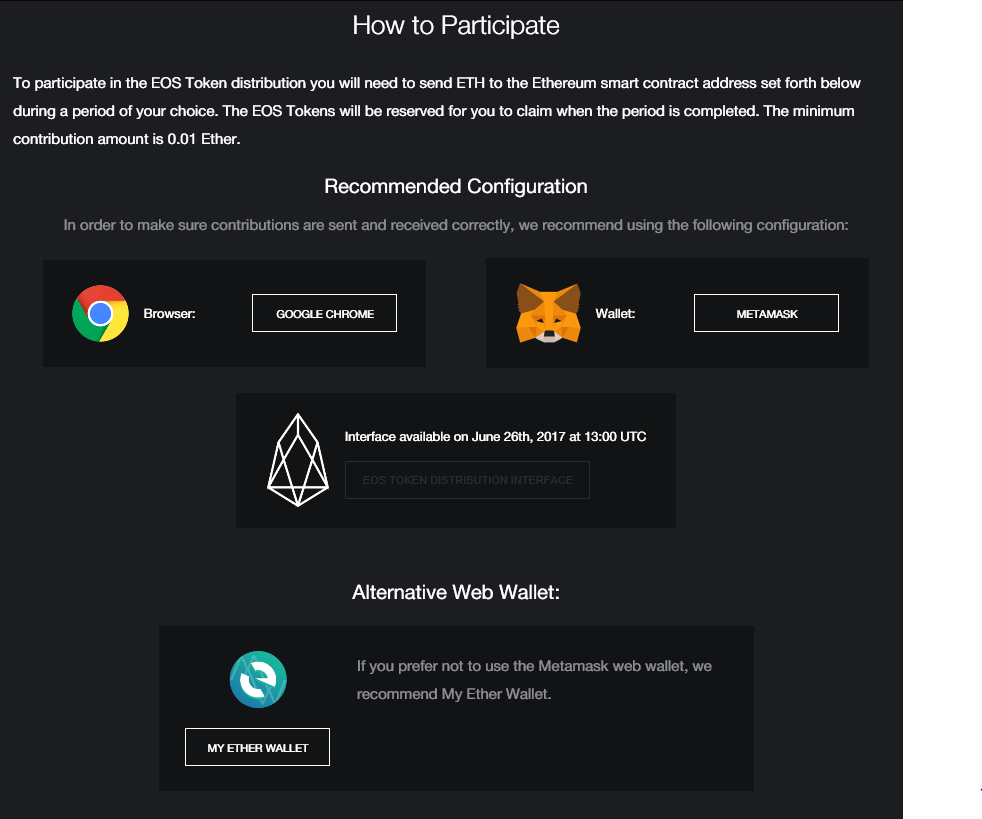The image size is (982, 819).
Task: Click the 'Interface available on June 26th, 2017' text
Action: 495,436
